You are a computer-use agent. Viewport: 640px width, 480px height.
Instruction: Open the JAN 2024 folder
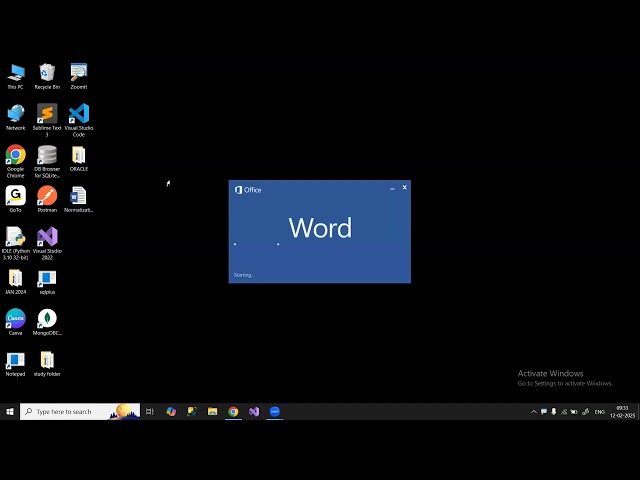tap(16, 282)
